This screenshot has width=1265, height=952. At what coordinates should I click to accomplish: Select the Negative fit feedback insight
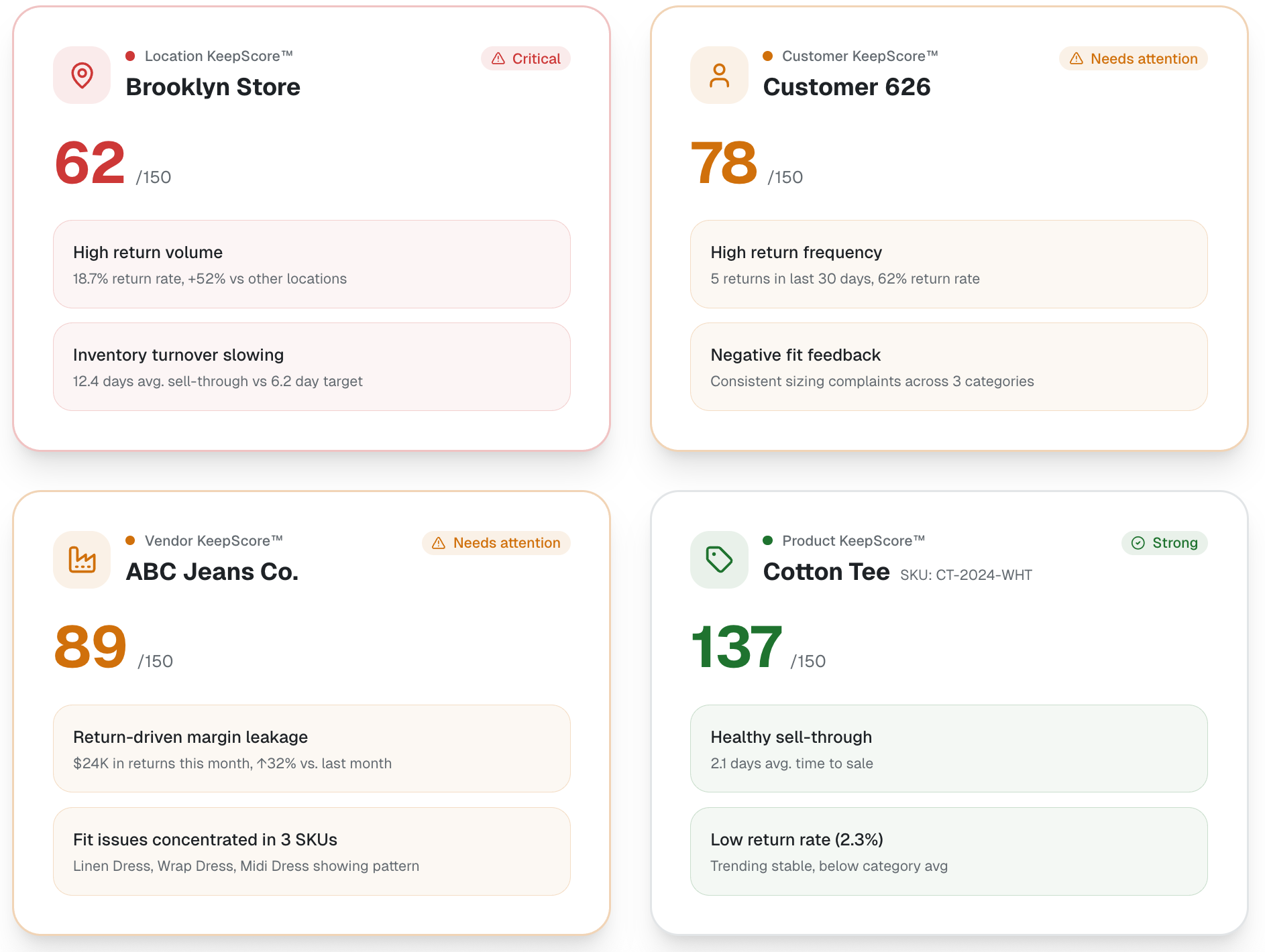point(948,367)
